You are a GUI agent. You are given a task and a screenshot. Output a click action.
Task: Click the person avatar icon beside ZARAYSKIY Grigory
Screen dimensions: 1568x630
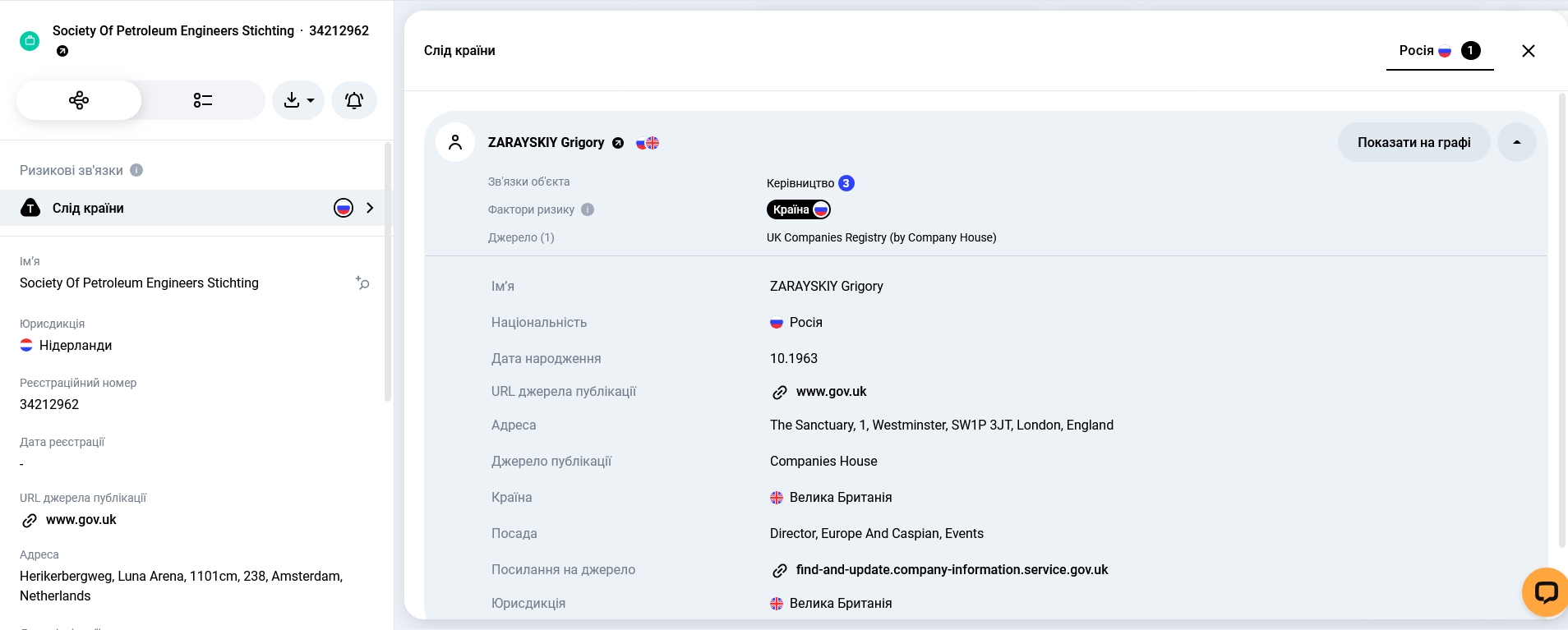(457, 142)
